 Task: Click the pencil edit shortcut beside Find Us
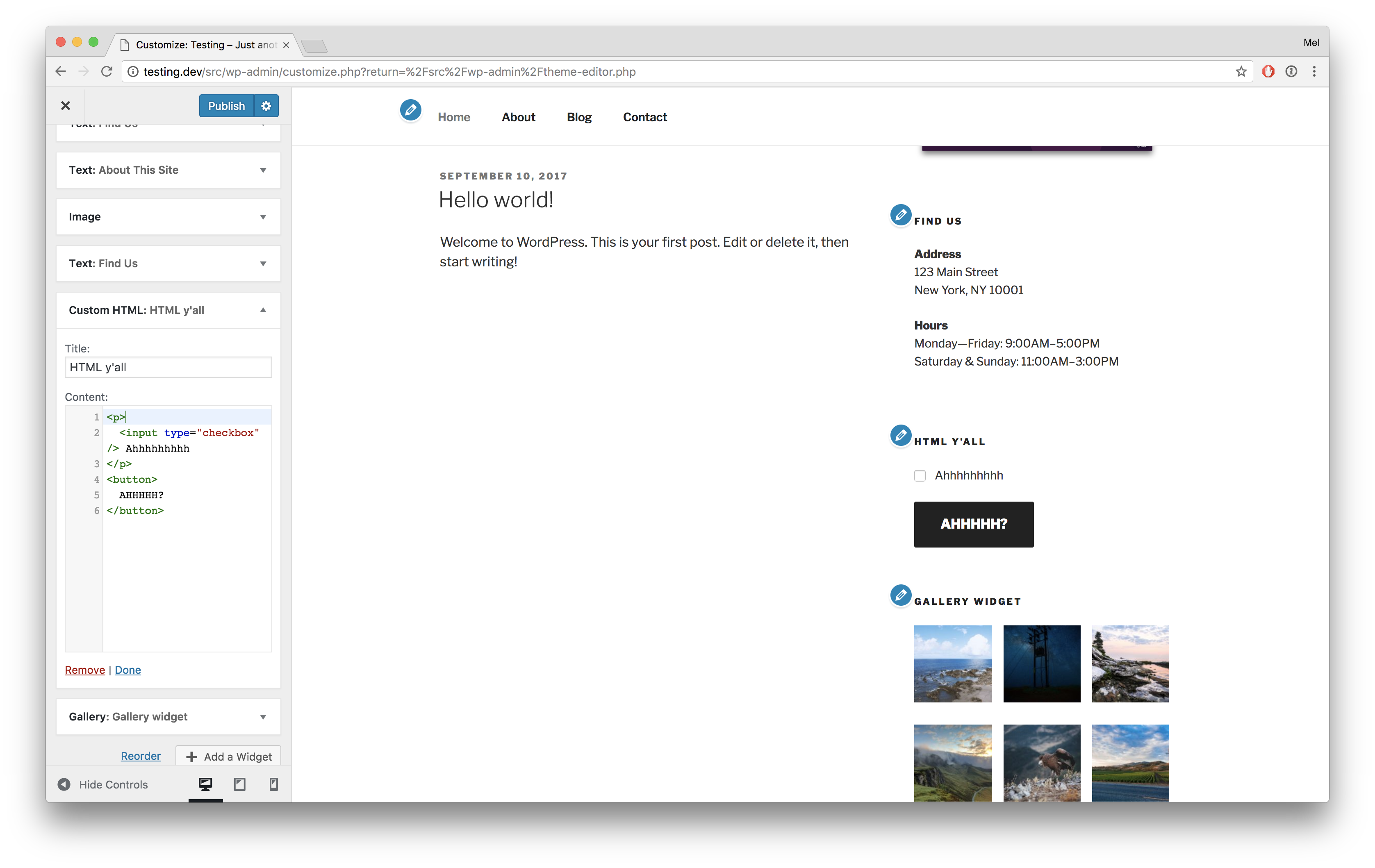point(901,215)
